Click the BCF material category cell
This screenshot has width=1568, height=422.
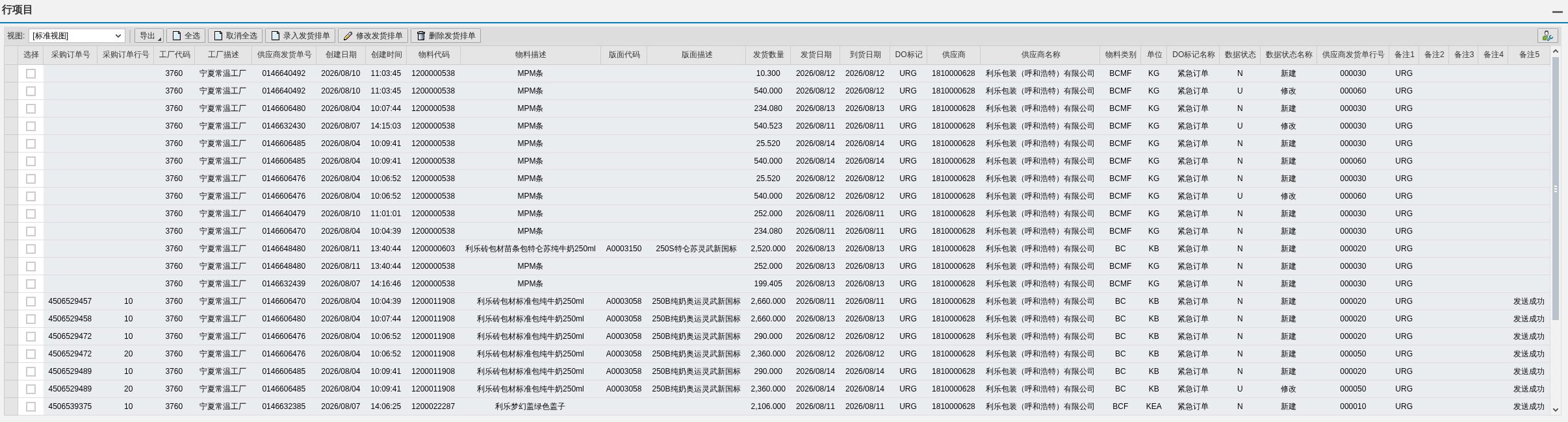[x=1120, y=406]
